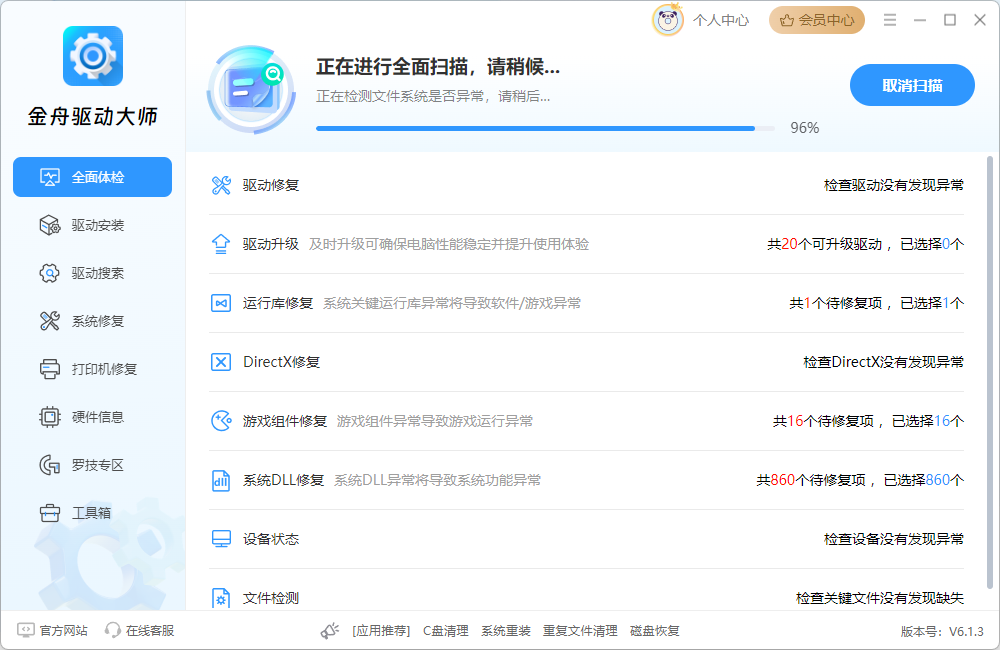Click the toolbox briefcase icon
Image resolution: width=1000 pixels, height=650 pixels.
(x=50, y=513)
